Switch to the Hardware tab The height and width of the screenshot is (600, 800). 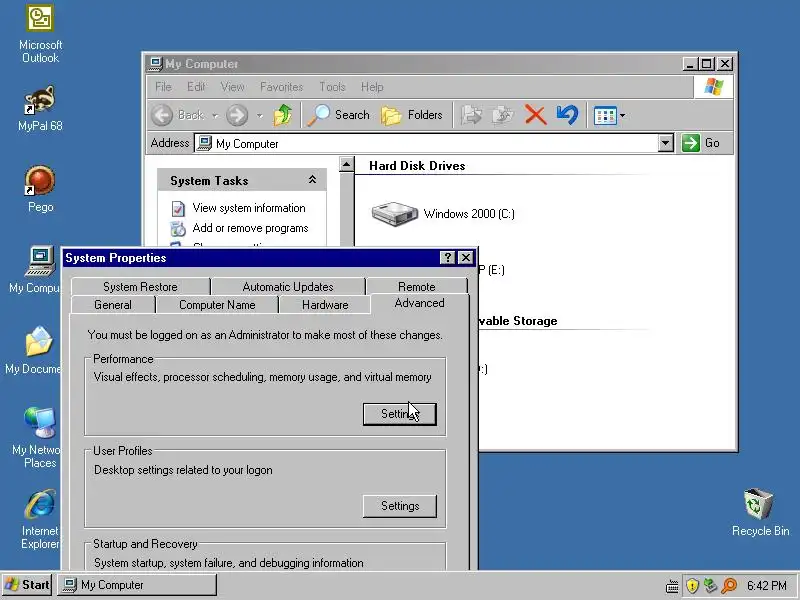(x=325, y=305)
